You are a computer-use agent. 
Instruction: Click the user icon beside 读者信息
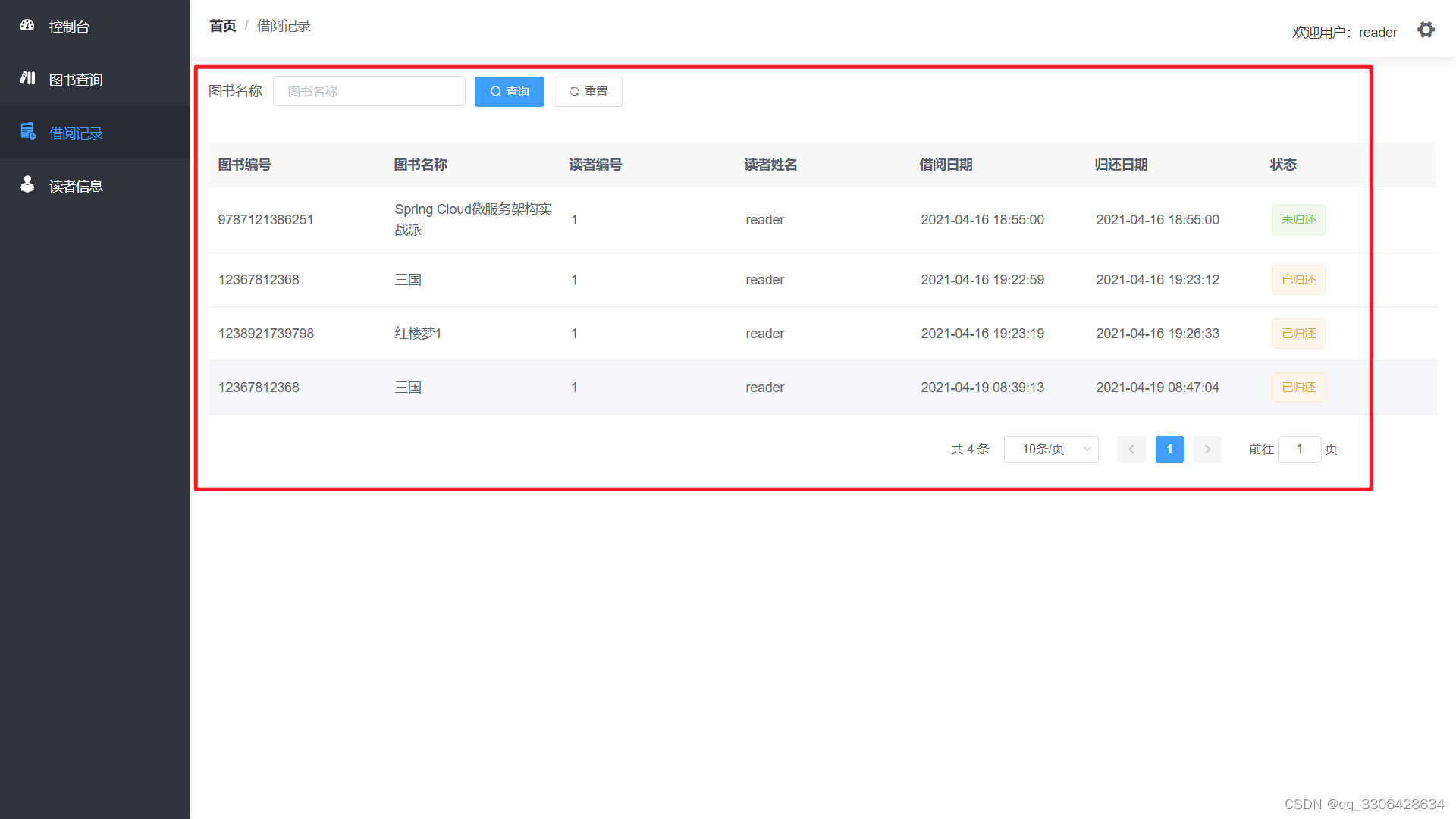pos(27,184)
